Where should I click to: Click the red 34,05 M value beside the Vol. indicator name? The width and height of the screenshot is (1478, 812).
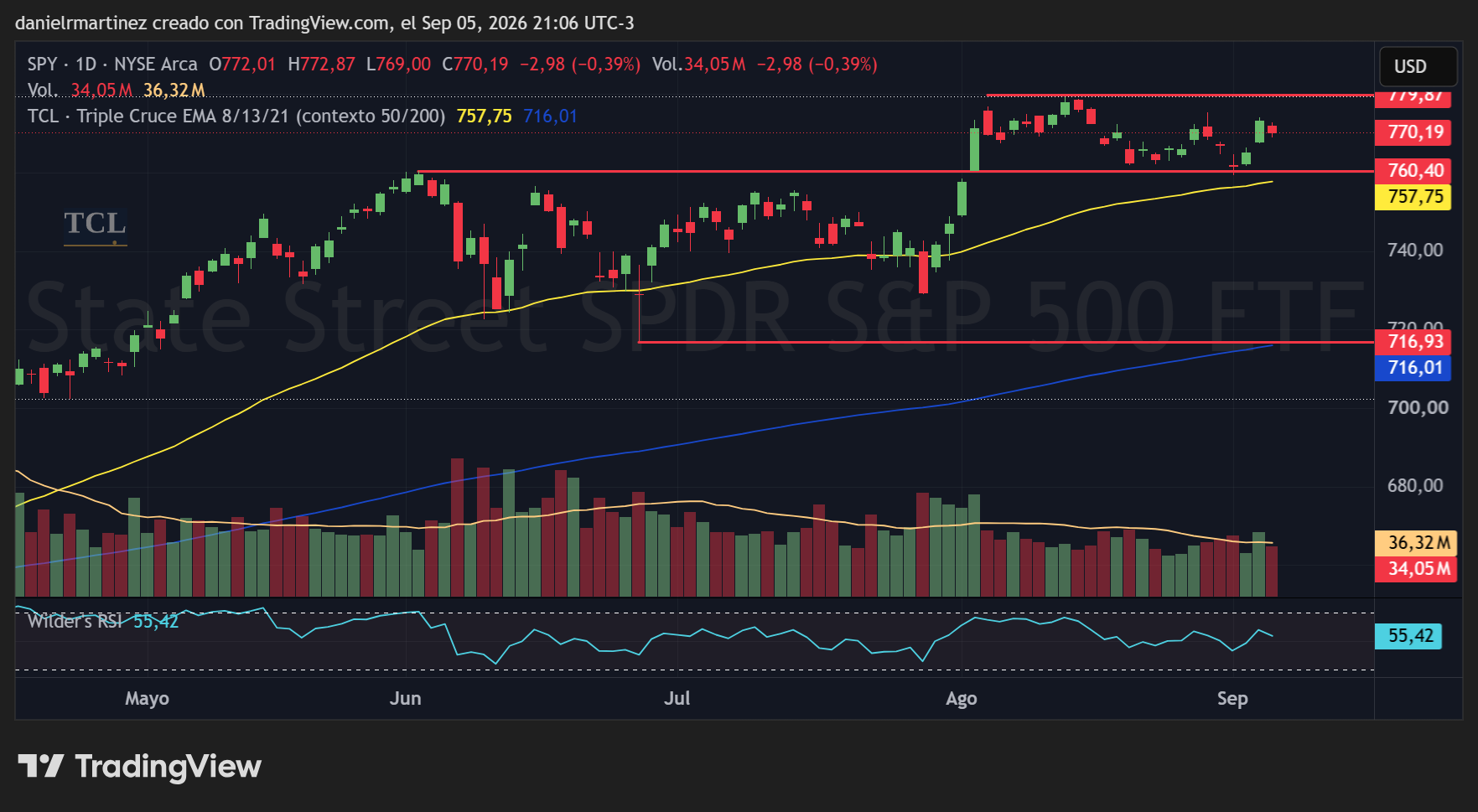point(101,91)
